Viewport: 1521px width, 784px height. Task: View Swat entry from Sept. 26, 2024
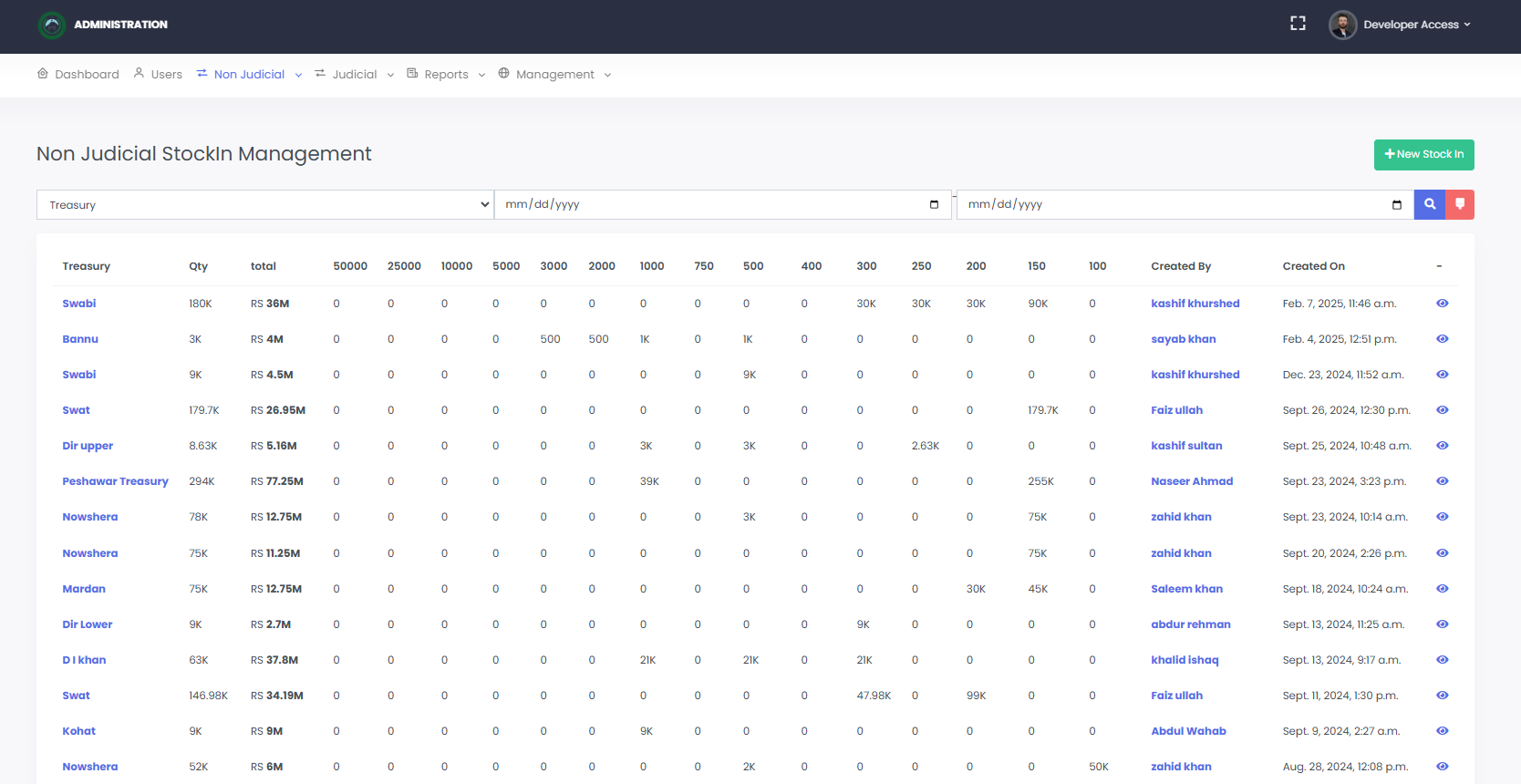(x=1443, y=410)
